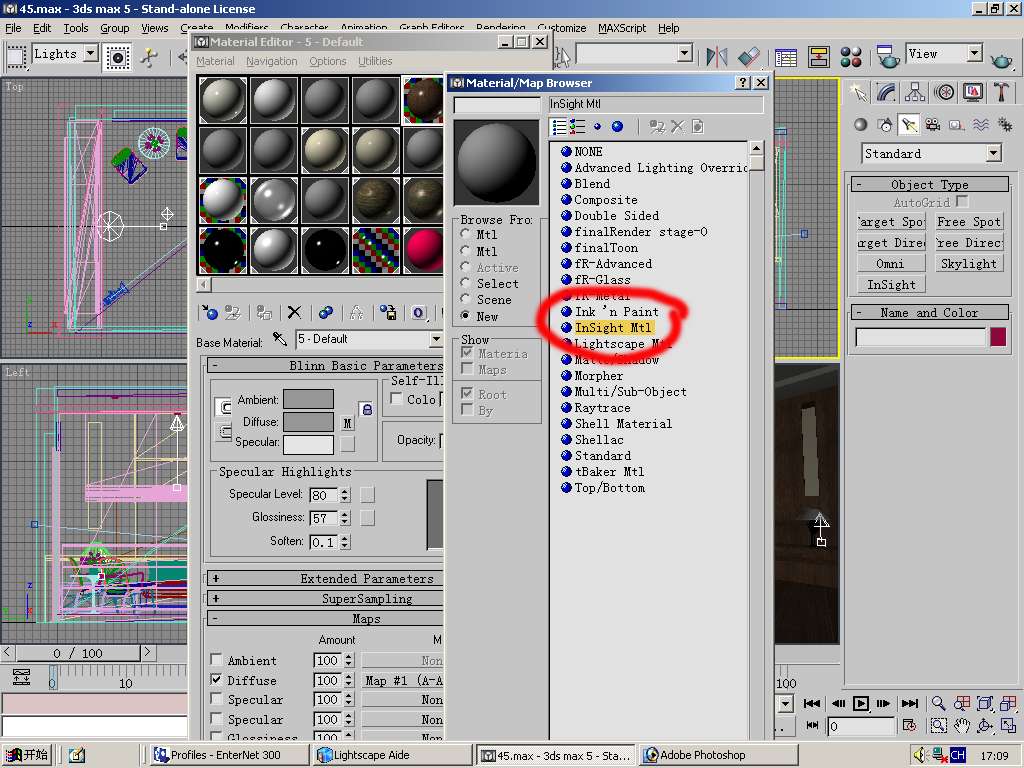Toggle the ambient-diffuse lock button
Screen dimensions: 1024x768
(x=367, y=409)
